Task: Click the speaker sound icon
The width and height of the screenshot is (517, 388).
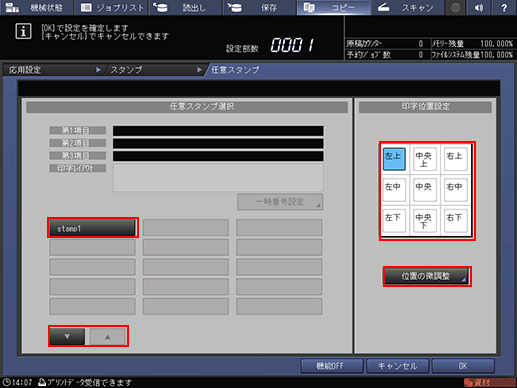Action: [479, 7]
